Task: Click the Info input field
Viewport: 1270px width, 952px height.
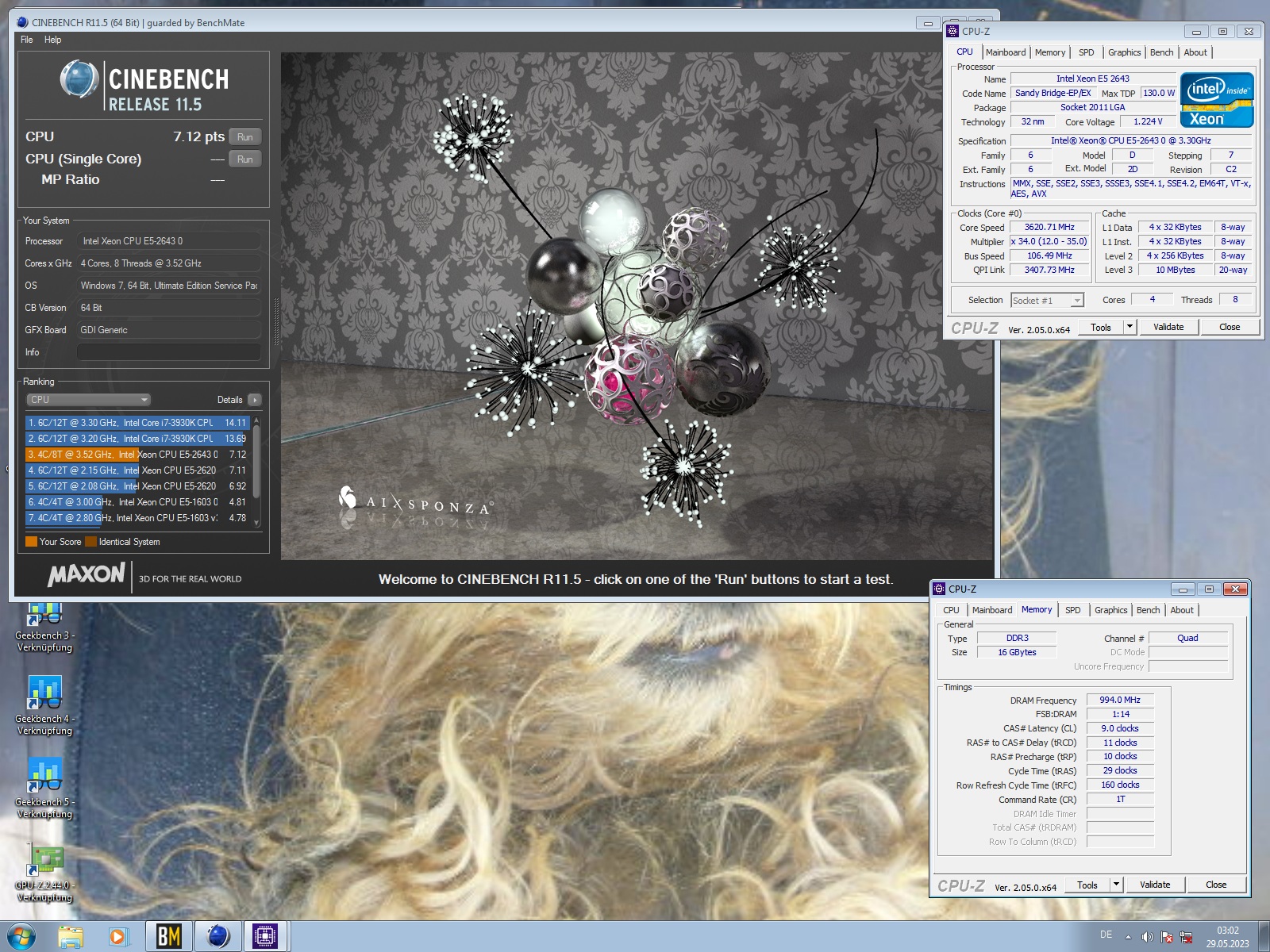Action: (x=169, y=352)
